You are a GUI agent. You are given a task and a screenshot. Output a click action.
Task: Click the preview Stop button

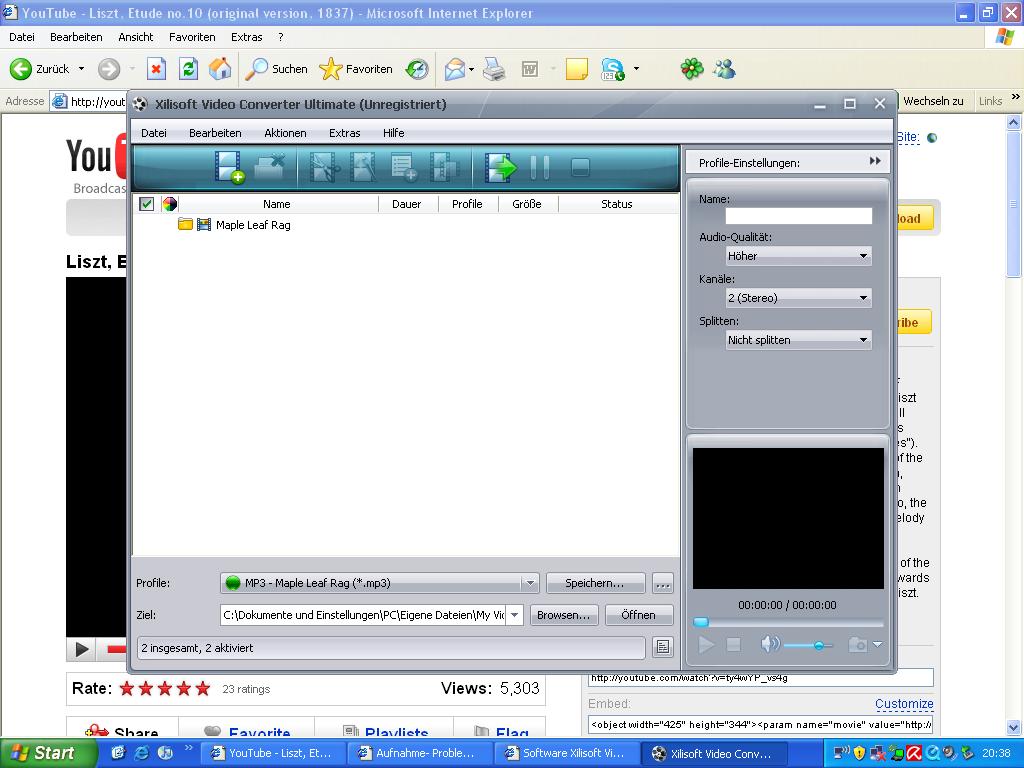(734, 645)
